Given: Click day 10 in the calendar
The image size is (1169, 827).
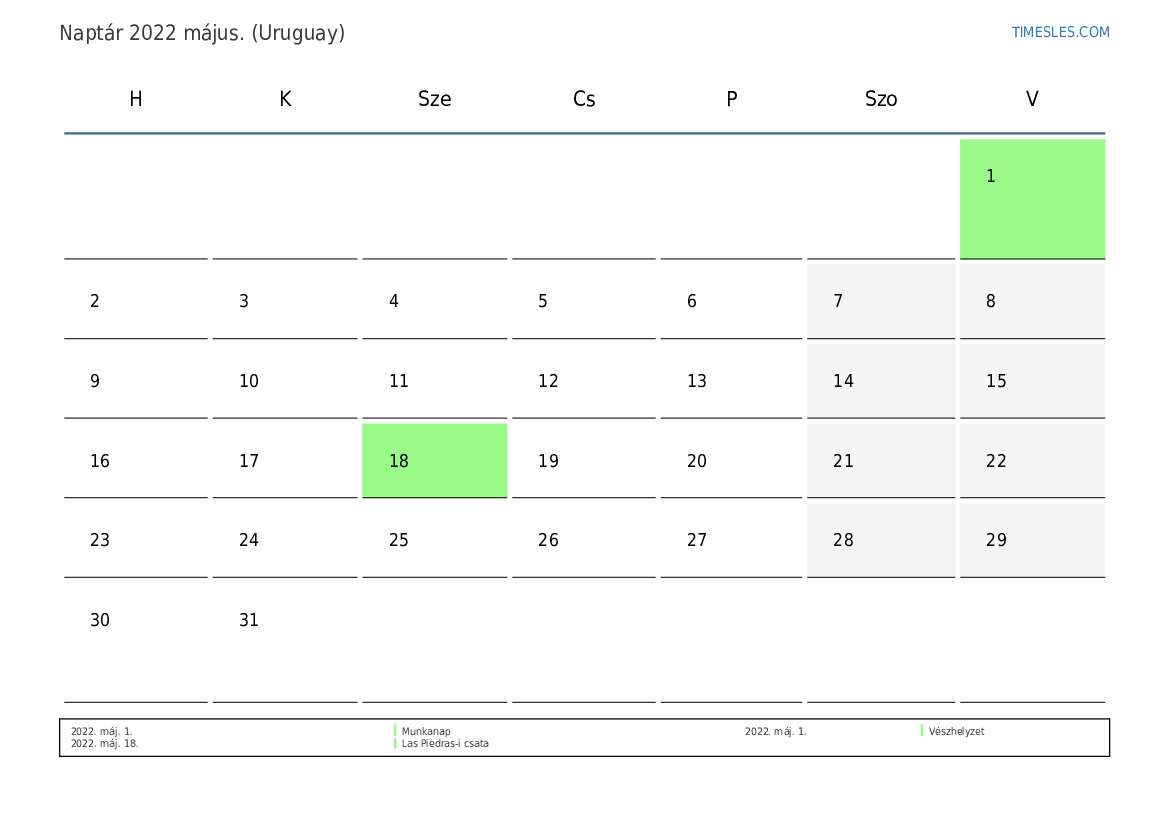Looking at the screenshot, I should tap(285, 380).
